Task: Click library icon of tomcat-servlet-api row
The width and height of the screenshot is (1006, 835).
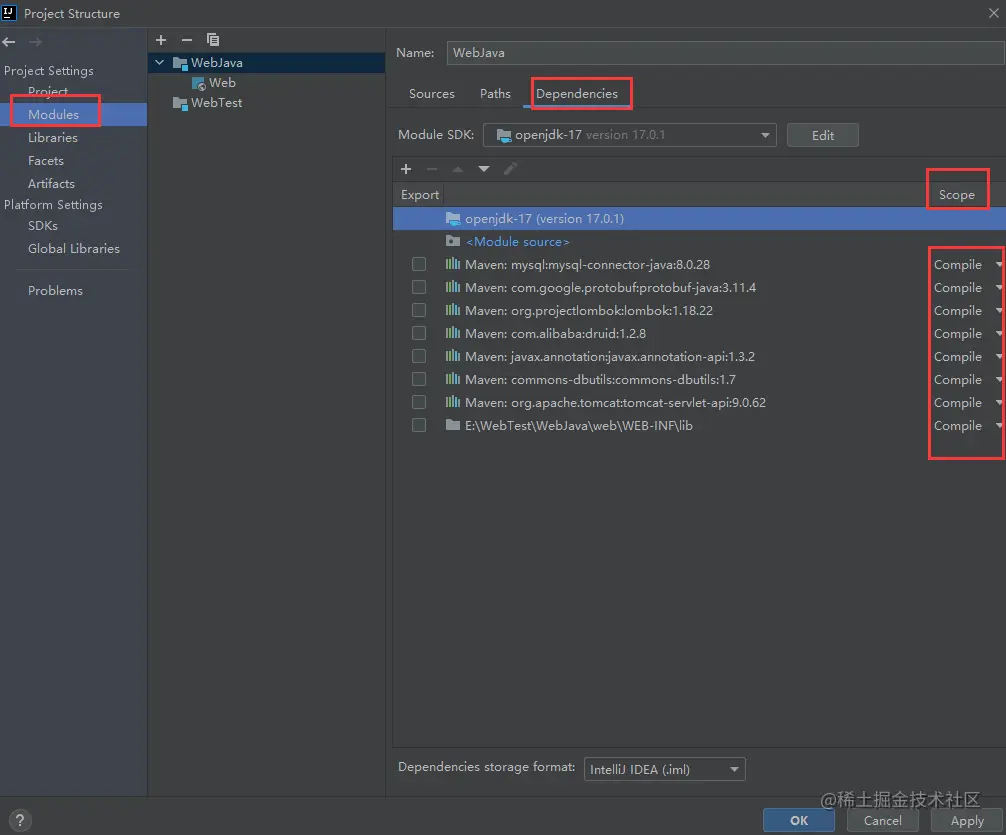Action: [x=453, y=402]
